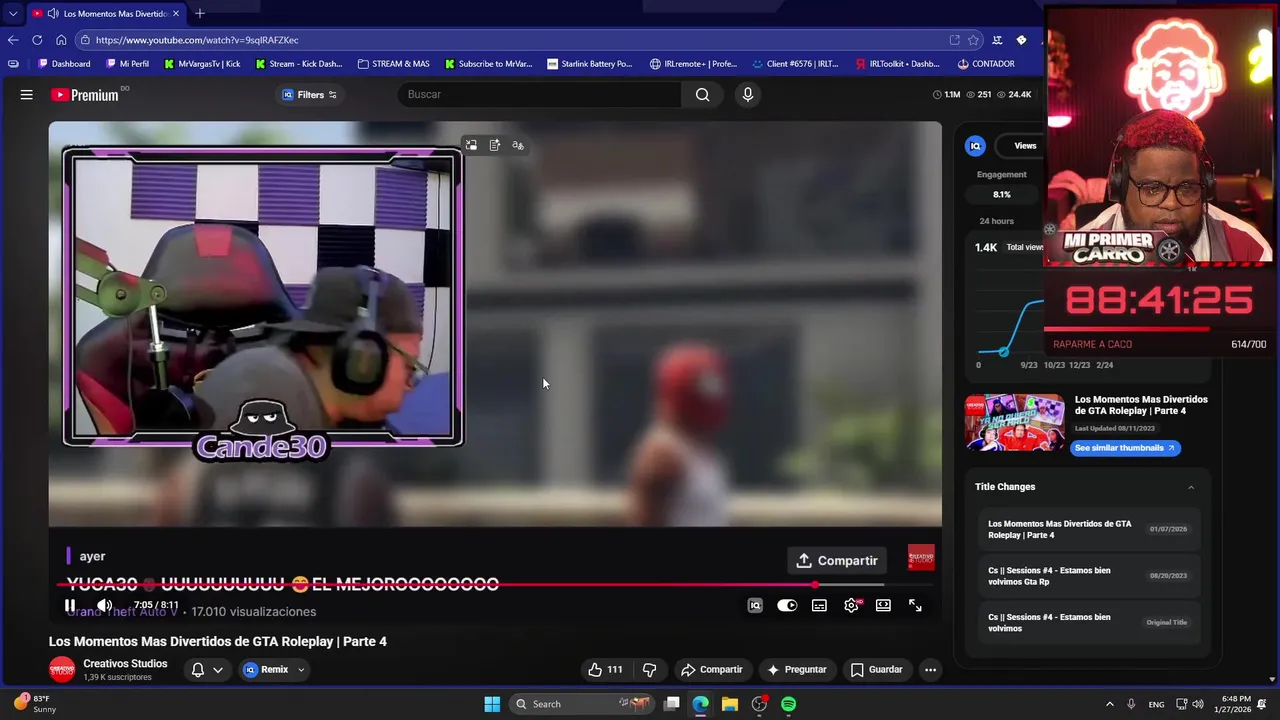Click the vidIQ panel video thumbnail
The height and width of the screenshot is (720, 1280).
[1014, 423]
